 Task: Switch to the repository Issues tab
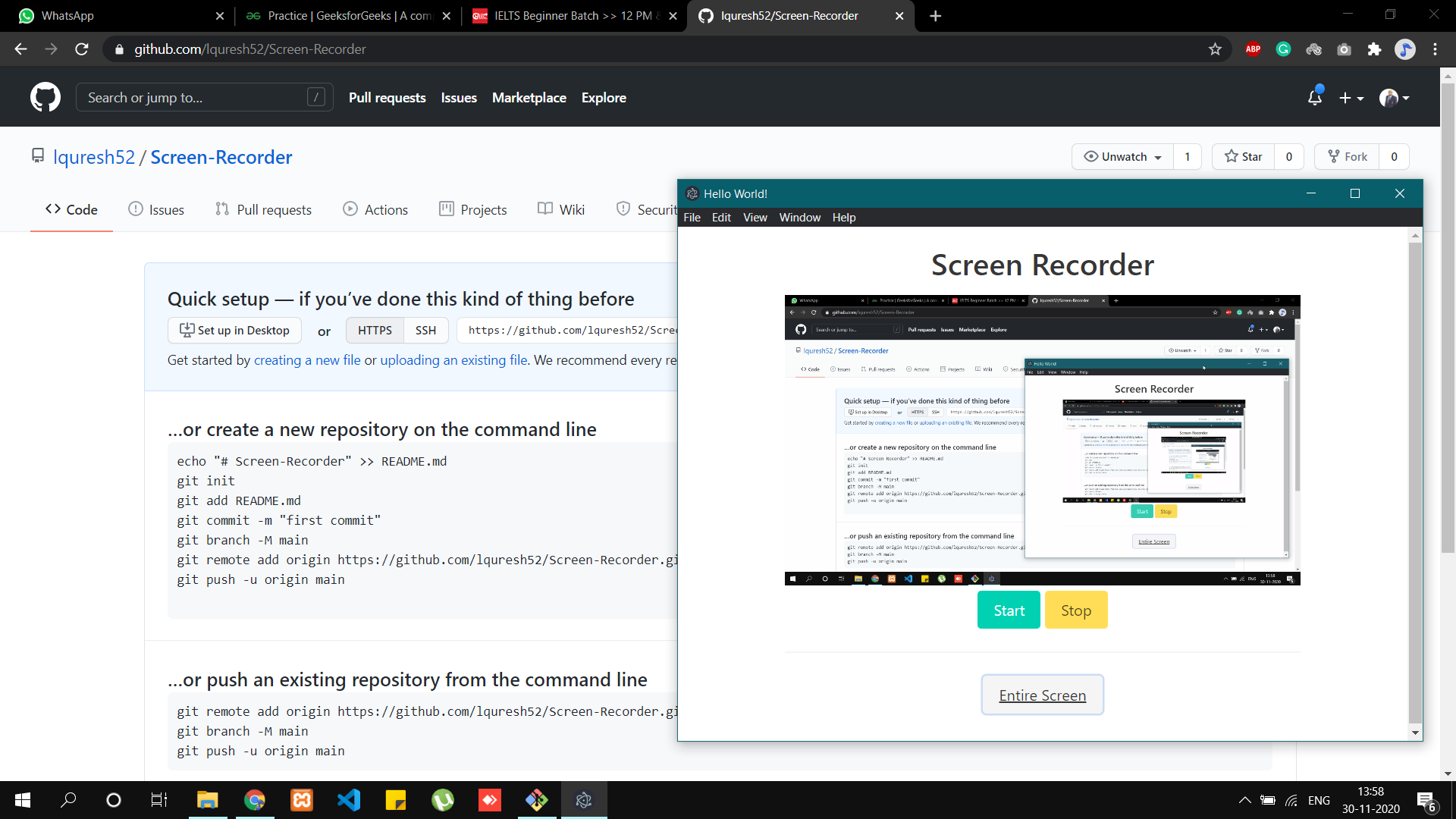[156, 210]
